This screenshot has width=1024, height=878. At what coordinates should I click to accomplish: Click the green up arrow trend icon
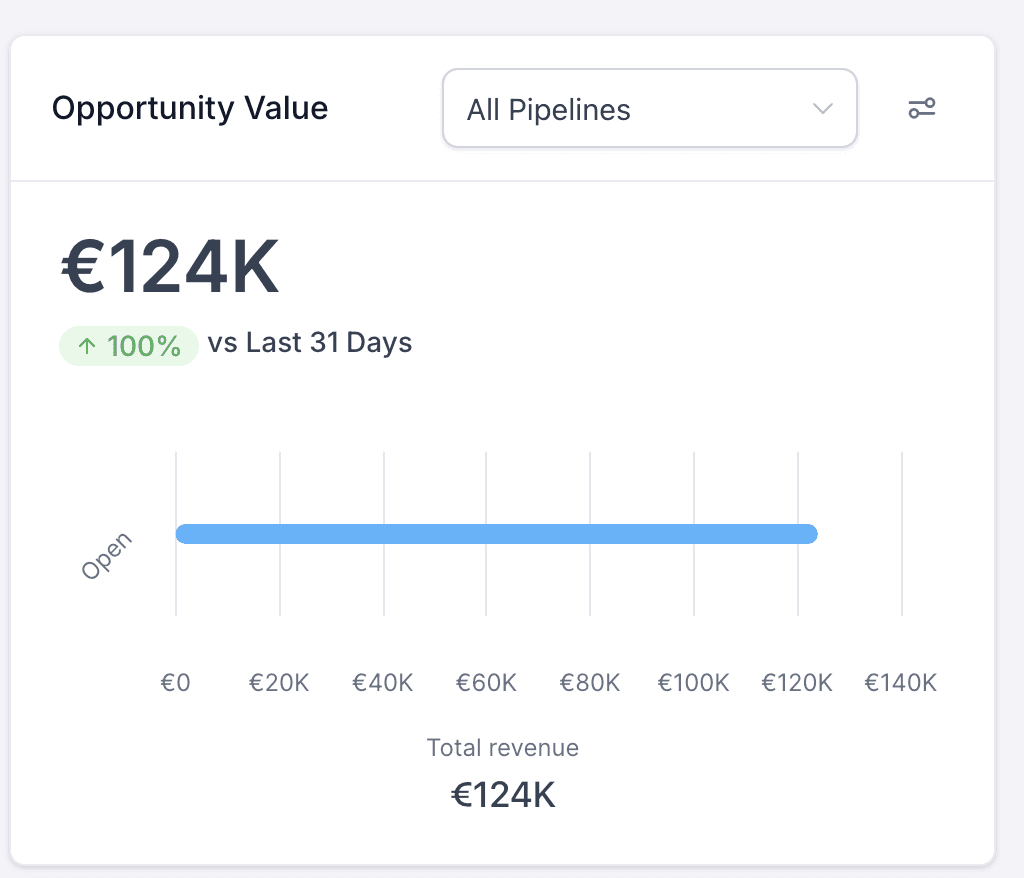tap(87, 346)
